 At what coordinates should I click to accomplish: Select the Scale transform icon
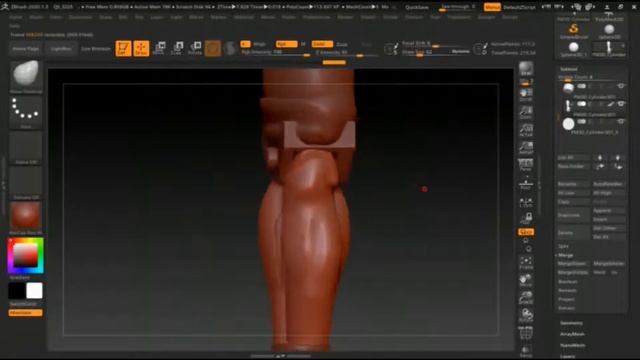click(177, 49)
